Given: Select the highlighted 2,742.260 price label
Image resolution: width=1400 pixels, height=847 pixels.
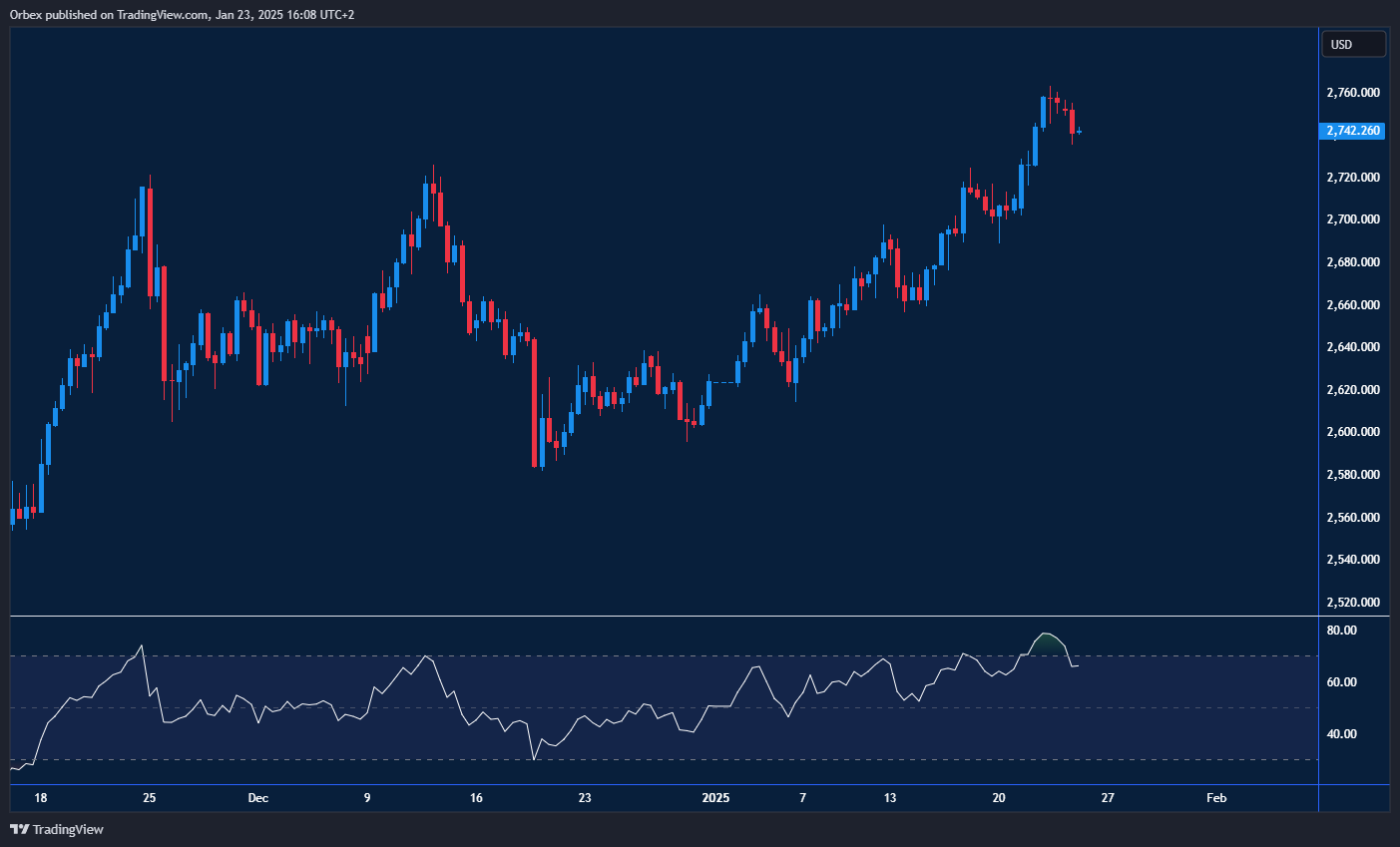Looking at the screenshot, I should (x=1352, y=130).
